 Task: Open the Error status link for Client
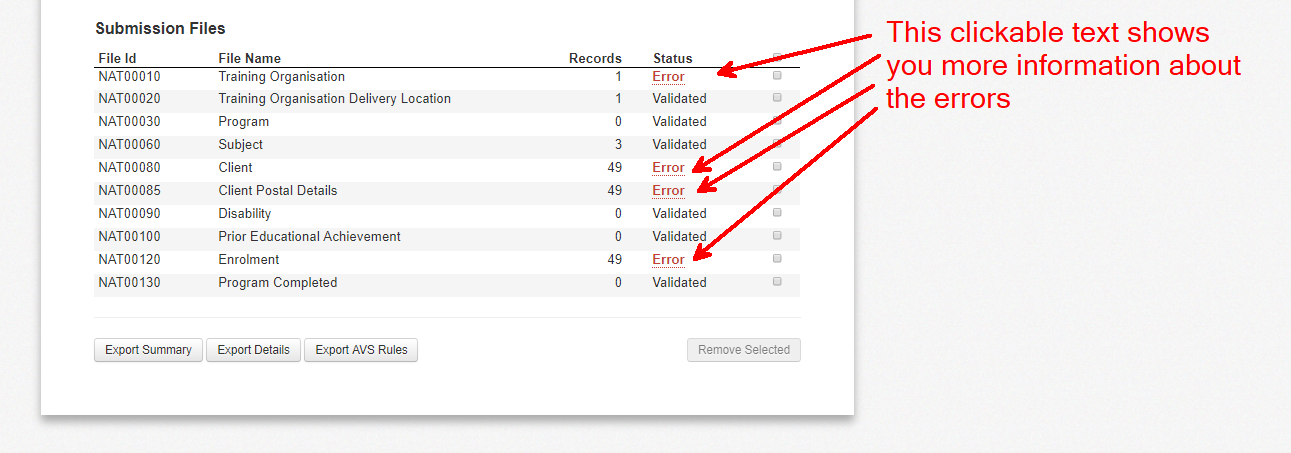(x=668, y=168)
